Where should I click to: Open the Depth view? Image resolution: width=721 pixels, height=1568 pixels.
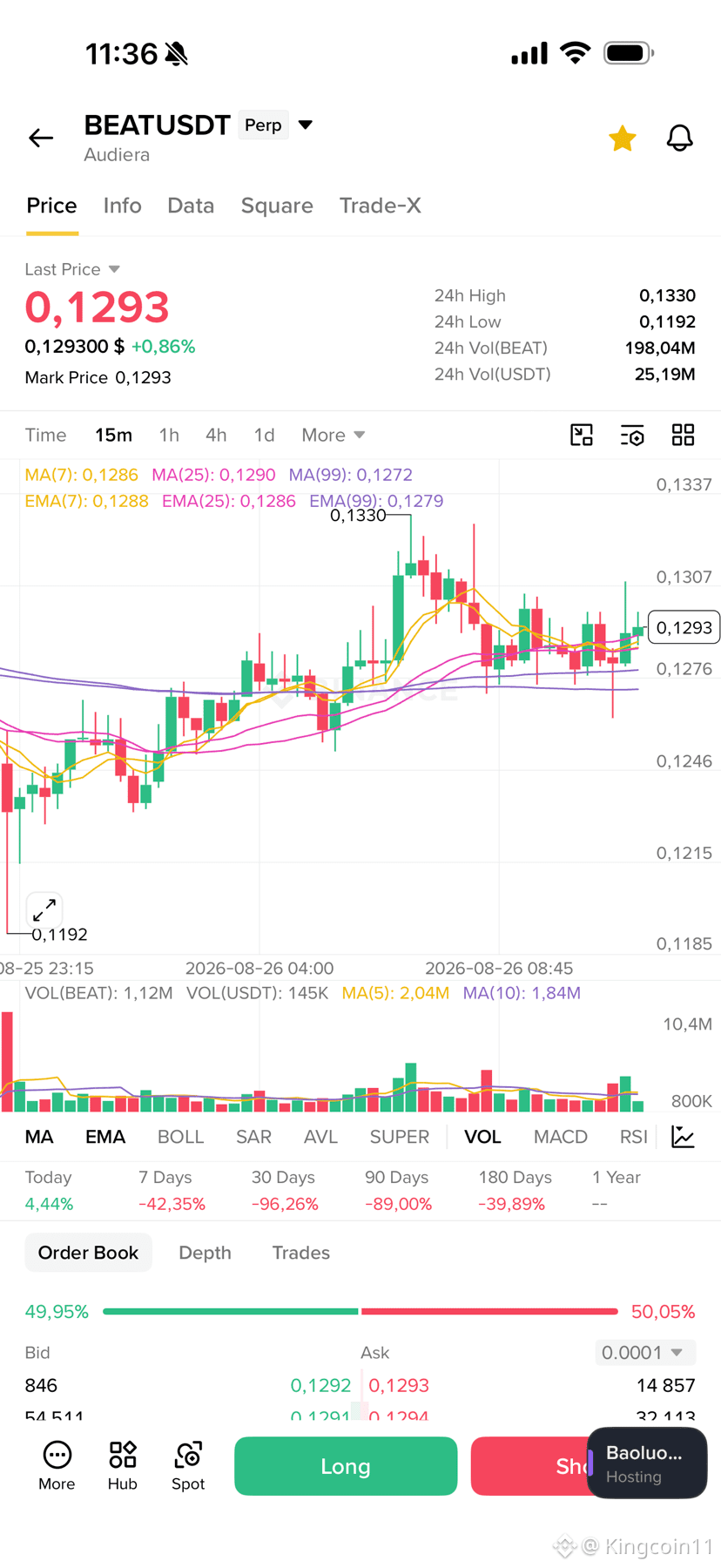click(x=205, y=1253)
